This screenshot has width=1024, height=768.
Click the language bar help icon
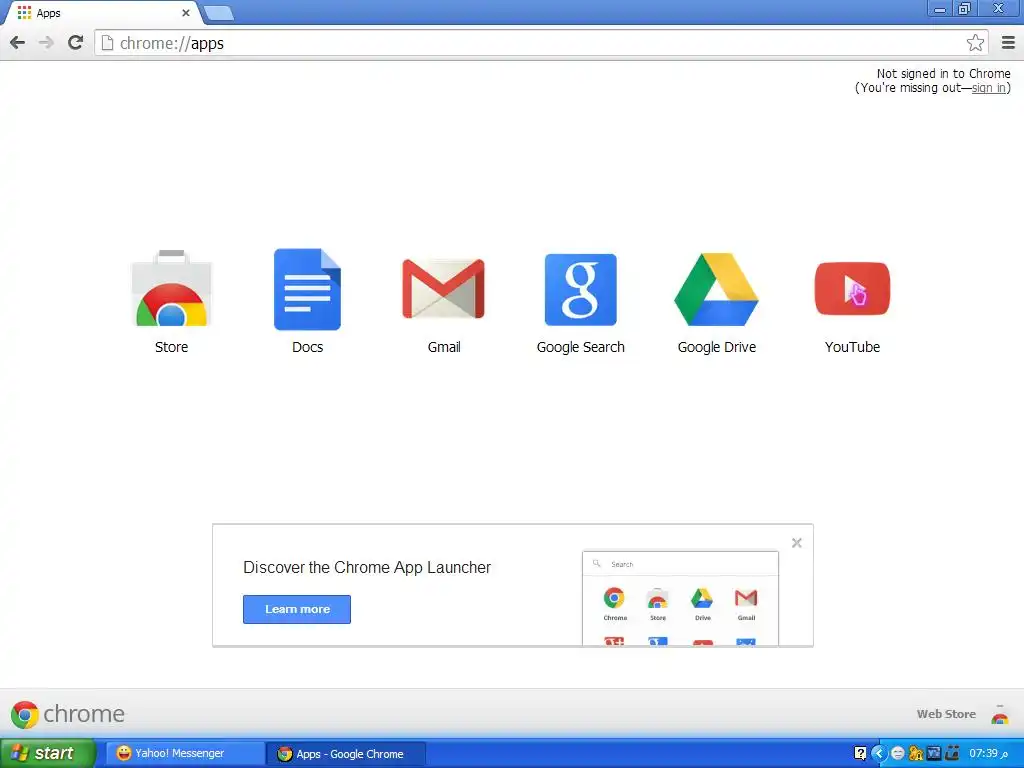860,754
